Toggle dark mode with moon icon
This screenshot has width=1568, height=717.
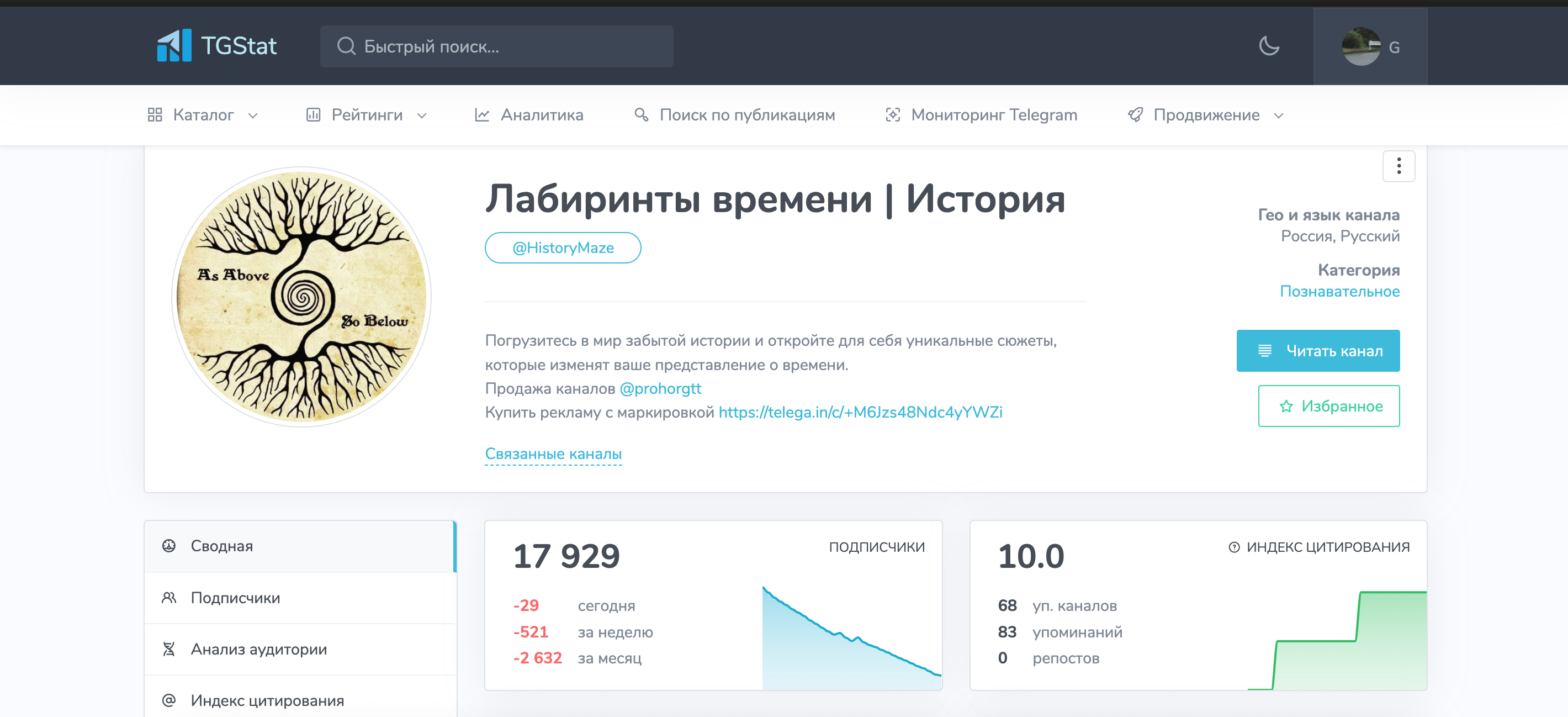pyautogui.click(x=1269, y=46)
